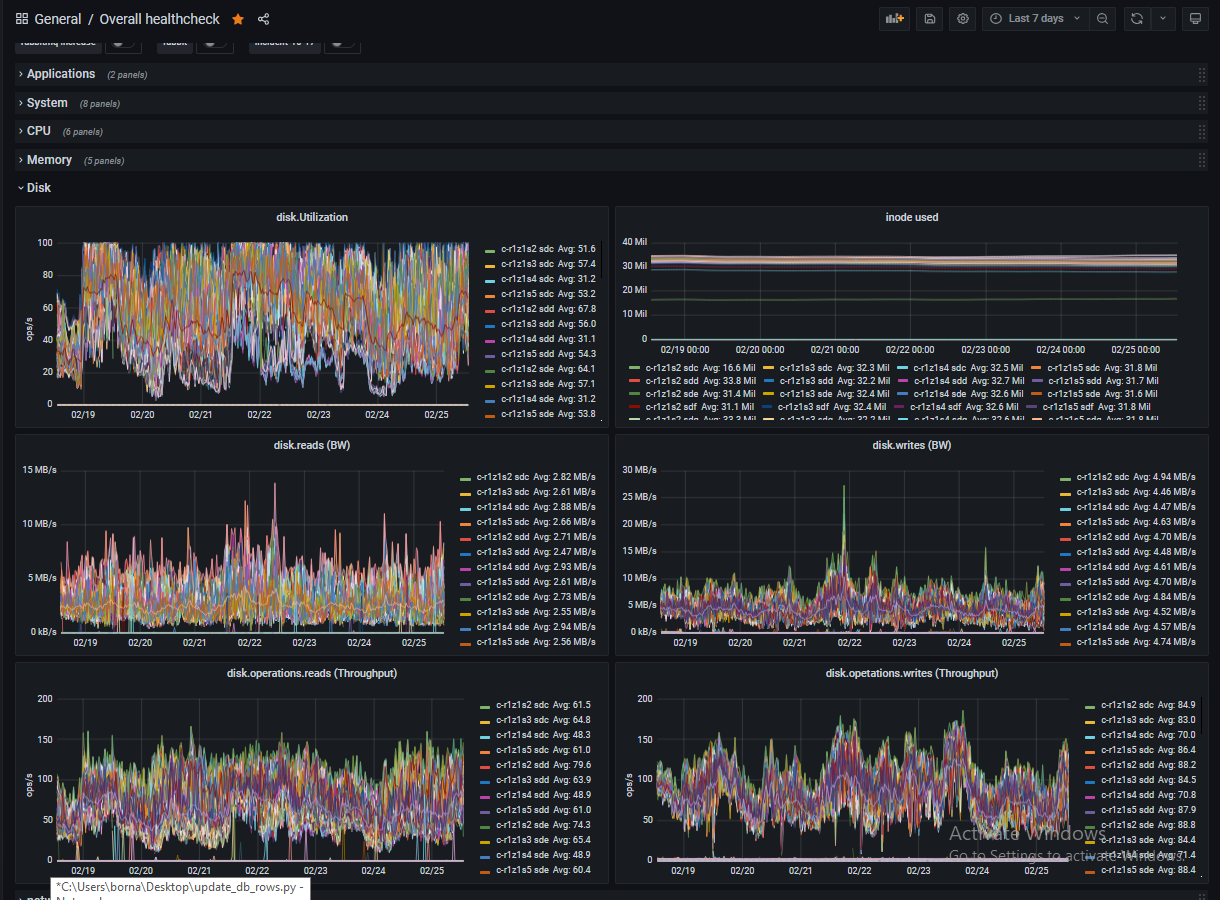Go to the General folder link
This screenshot has width=1220, height=900.
tap(58, 19)
